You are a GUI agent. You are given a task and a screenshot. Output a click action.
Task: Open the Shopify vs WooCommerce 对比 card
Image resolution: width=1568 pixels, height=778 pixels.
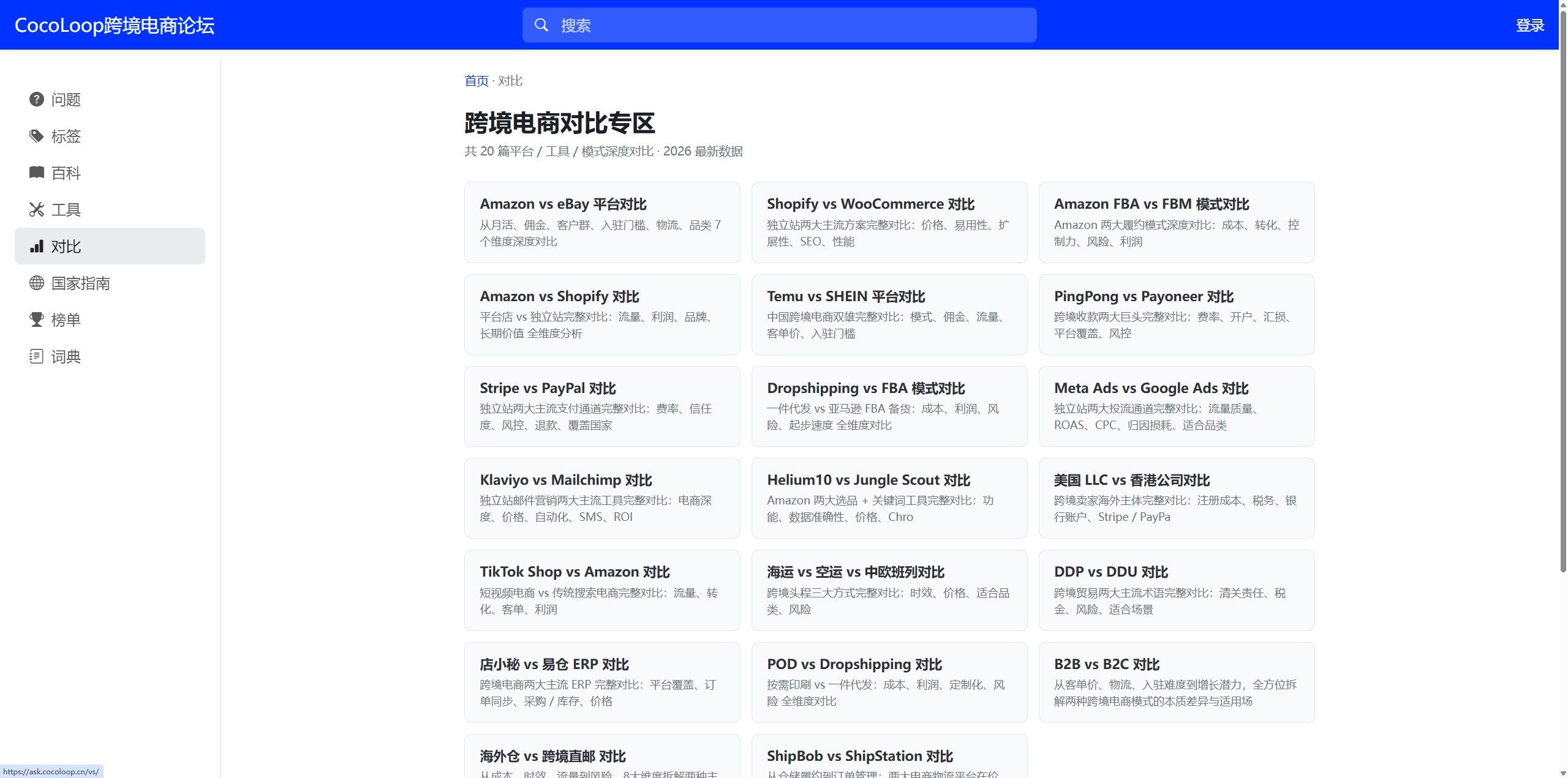[889, 222]
